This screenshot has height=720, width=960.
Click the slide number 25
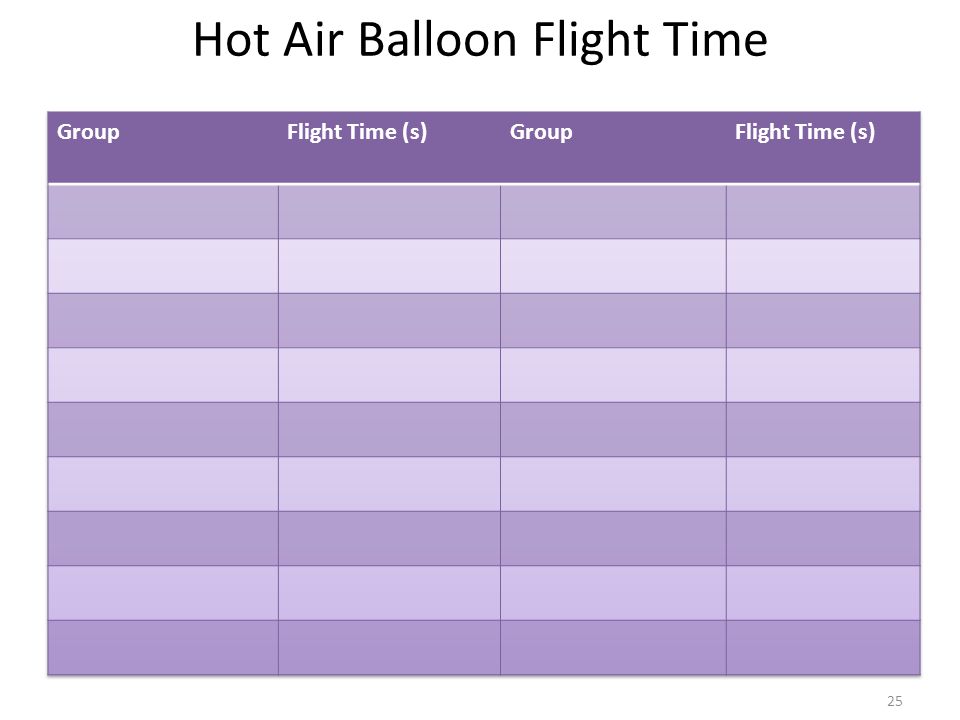894,701
